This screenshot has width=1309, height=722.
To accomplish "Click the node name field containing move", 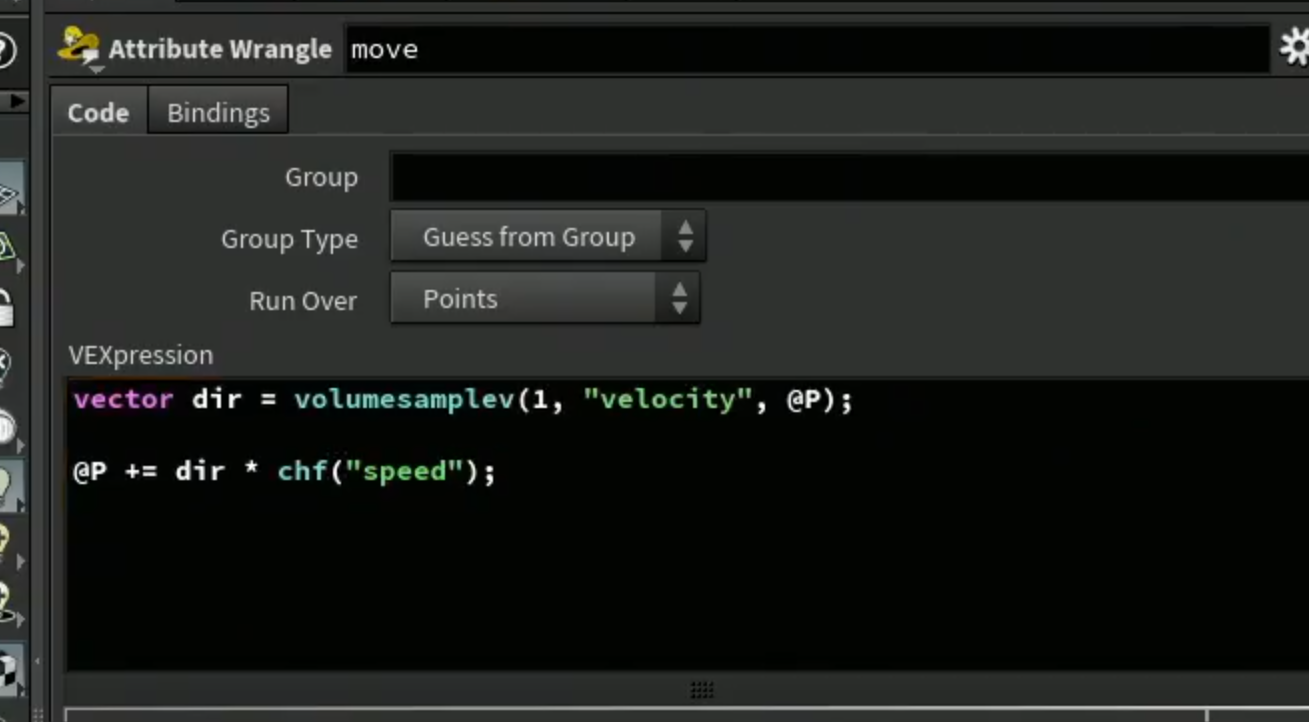I will [807, 48].
